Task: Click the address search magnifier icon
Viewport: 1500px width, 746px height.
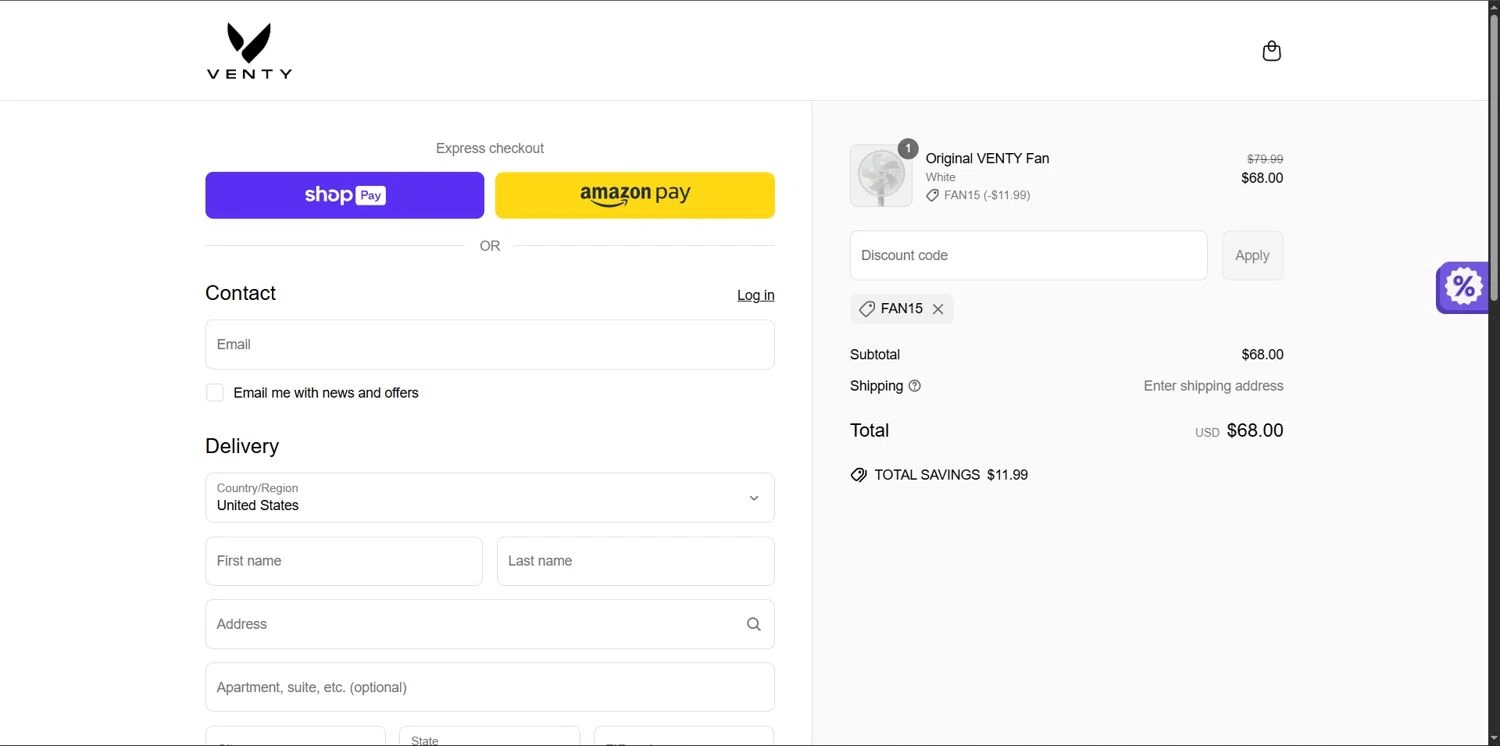Action: (x=754, y=624)
